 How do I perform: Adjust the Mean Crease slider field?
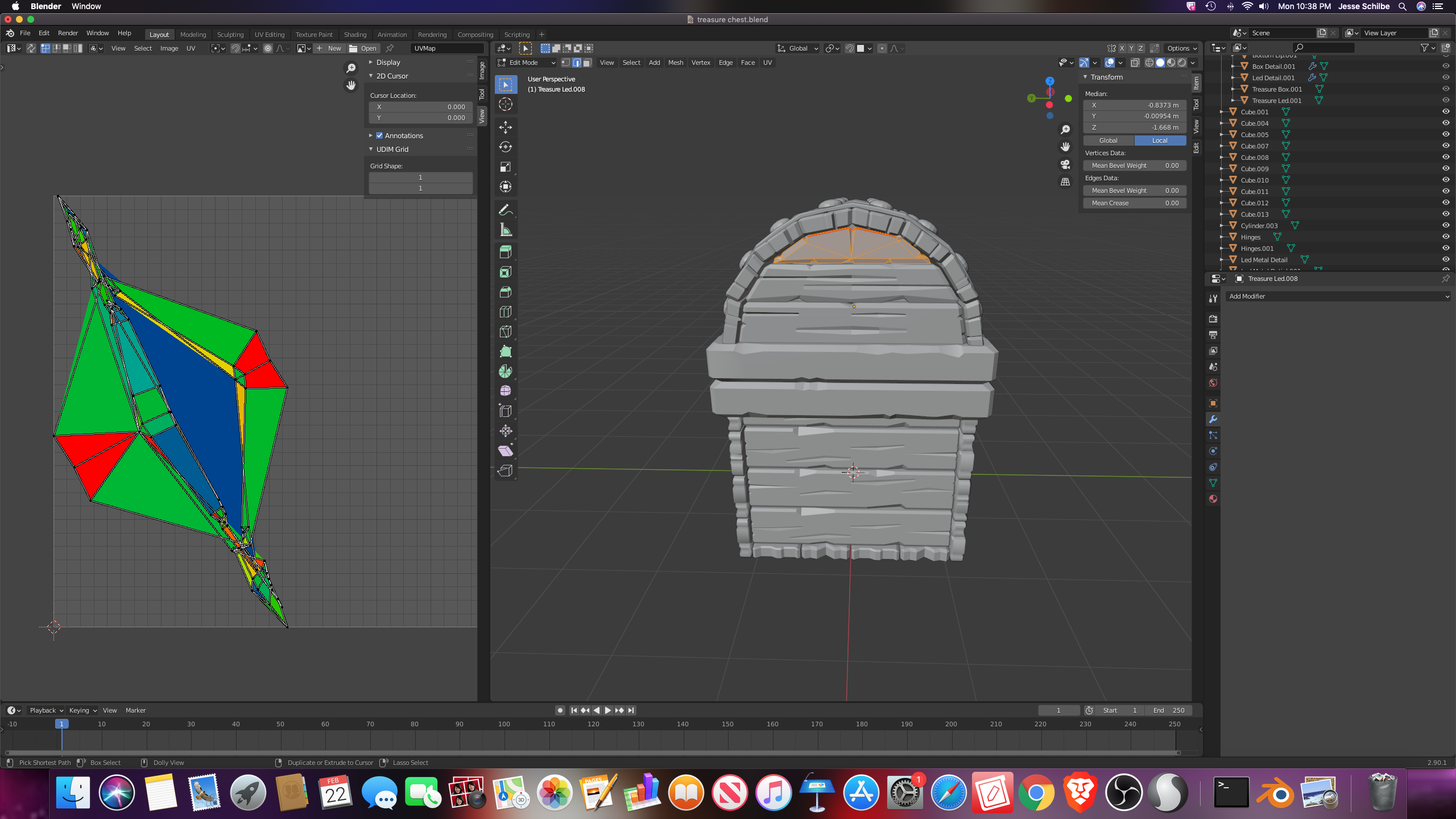click(1134, 203)
